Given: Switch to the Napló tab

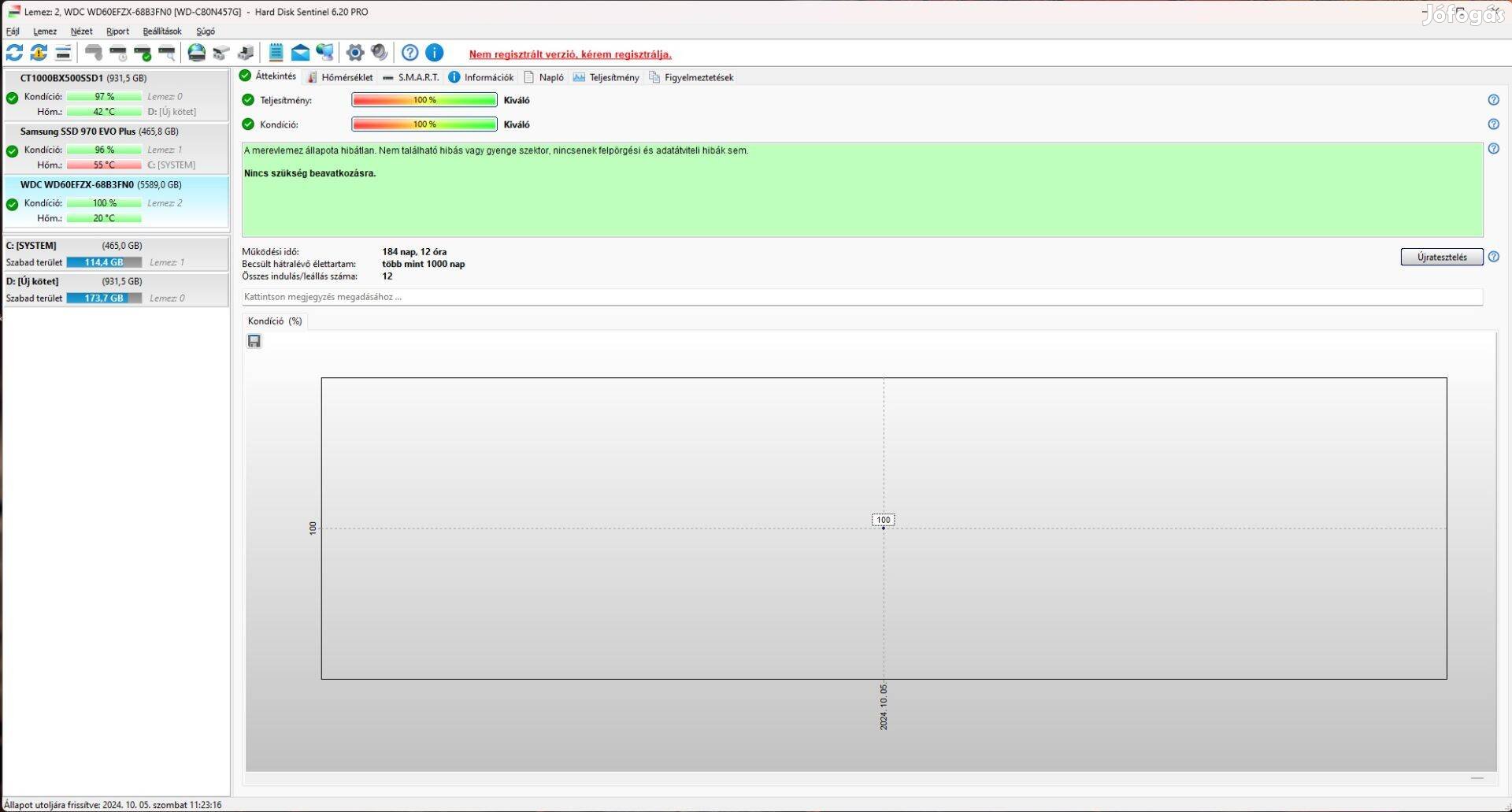Looking at the screenshot, I should 543,77.
